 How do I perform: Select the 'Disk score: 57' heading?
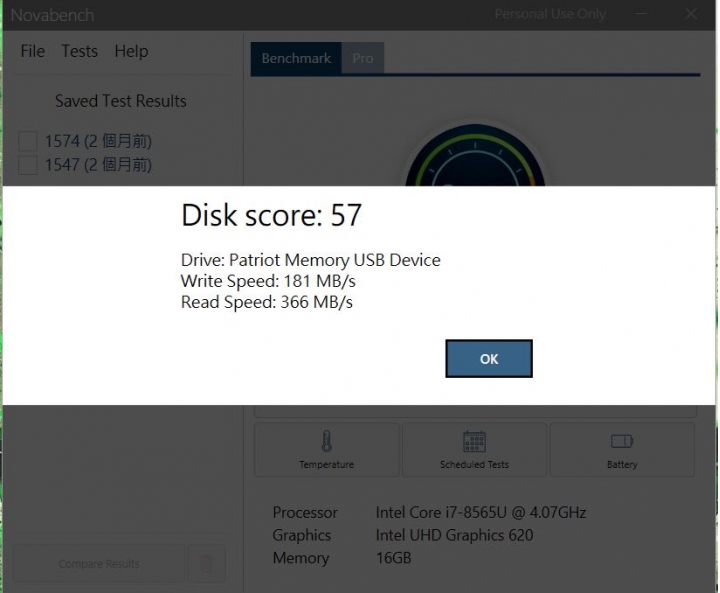coord(271,215)
